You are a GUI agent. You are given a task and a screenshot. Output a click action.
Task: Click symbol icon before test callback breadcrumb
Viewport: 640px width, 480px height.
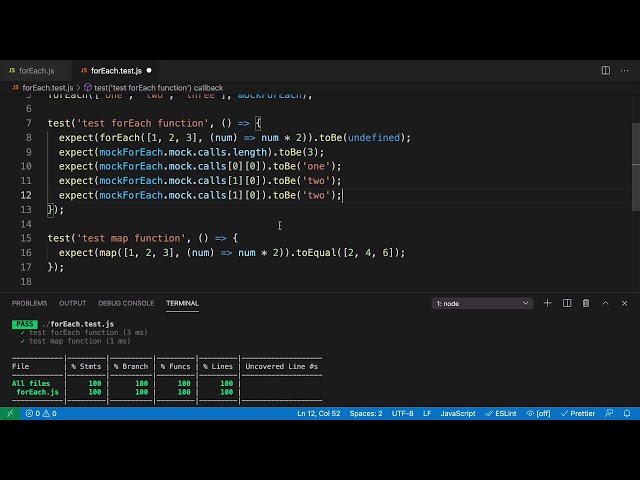point(87,88)
